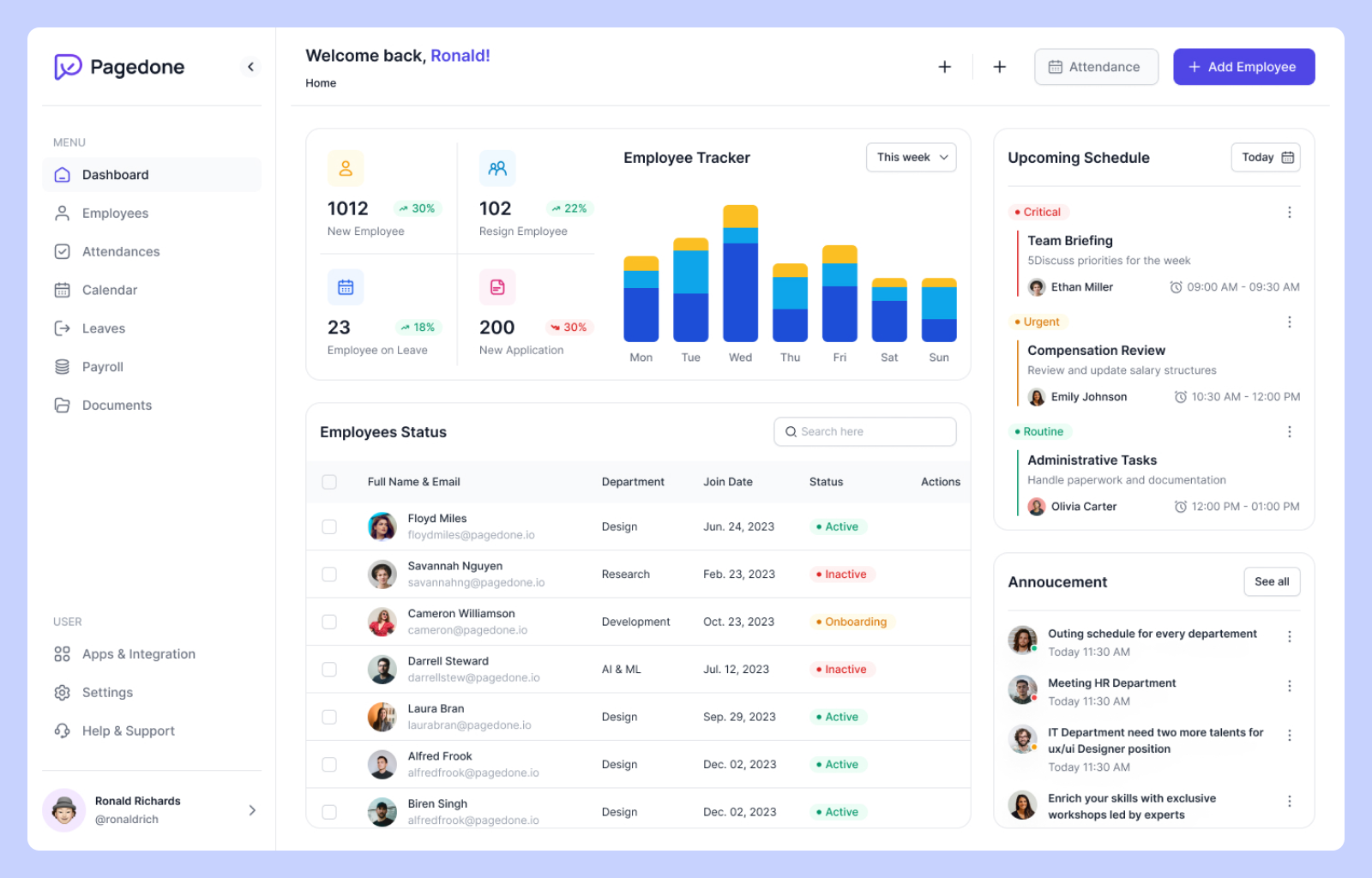Click the Meeting HR Department avatar
Image resolution: width=1372 pixels, height=878 pixels.
[x=1022, y=689]
